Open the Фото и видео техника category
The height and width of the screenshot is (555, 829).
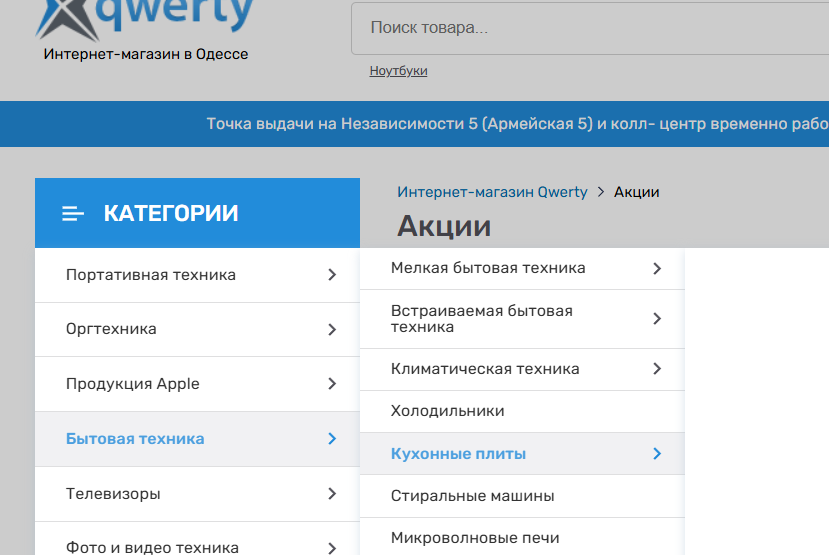click(x=152, y=547)
